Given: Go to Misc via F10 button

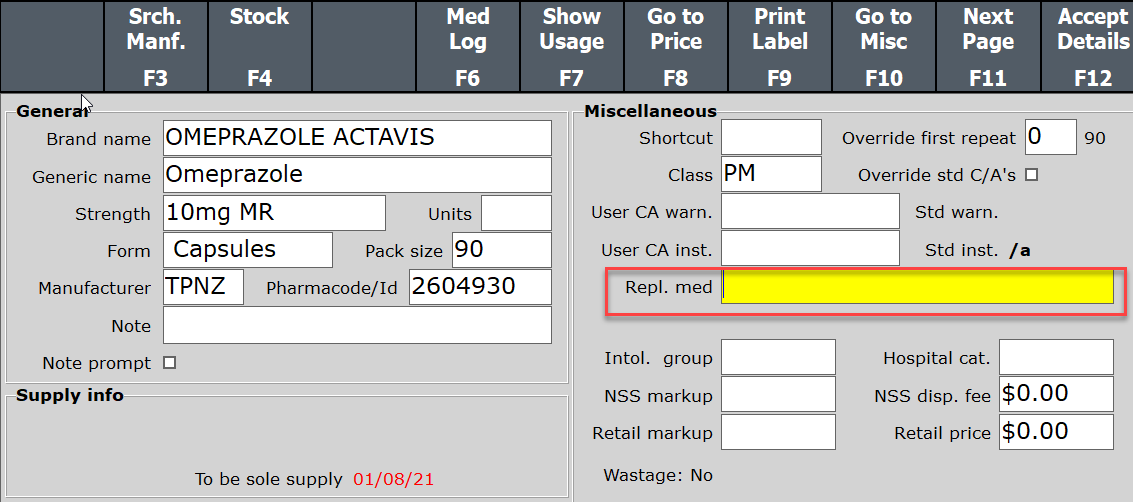Looking at the screenshot, I should pyautogui.click(x=884, y=46).
